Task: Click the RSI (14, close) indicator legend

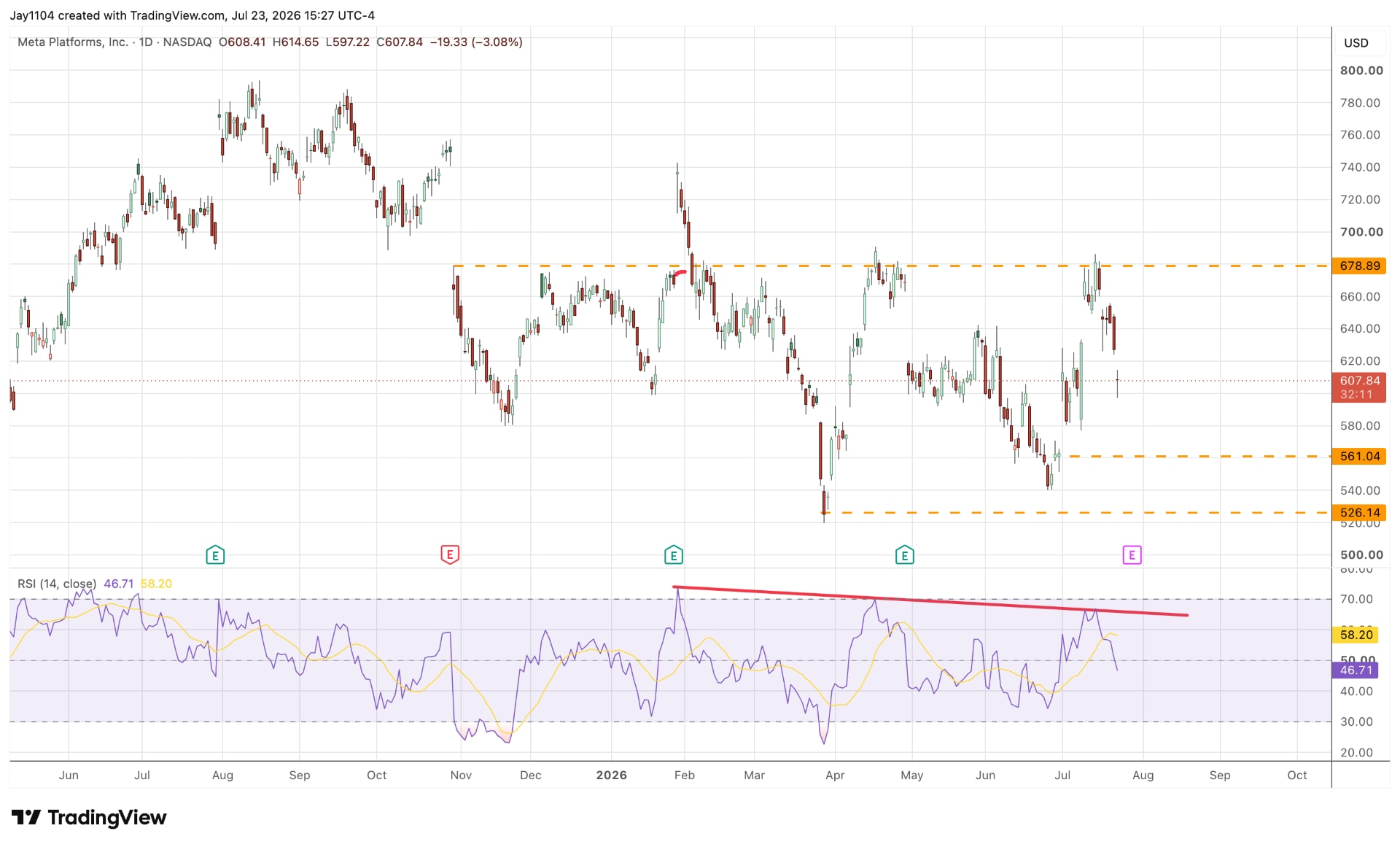Action: (57, 584)
